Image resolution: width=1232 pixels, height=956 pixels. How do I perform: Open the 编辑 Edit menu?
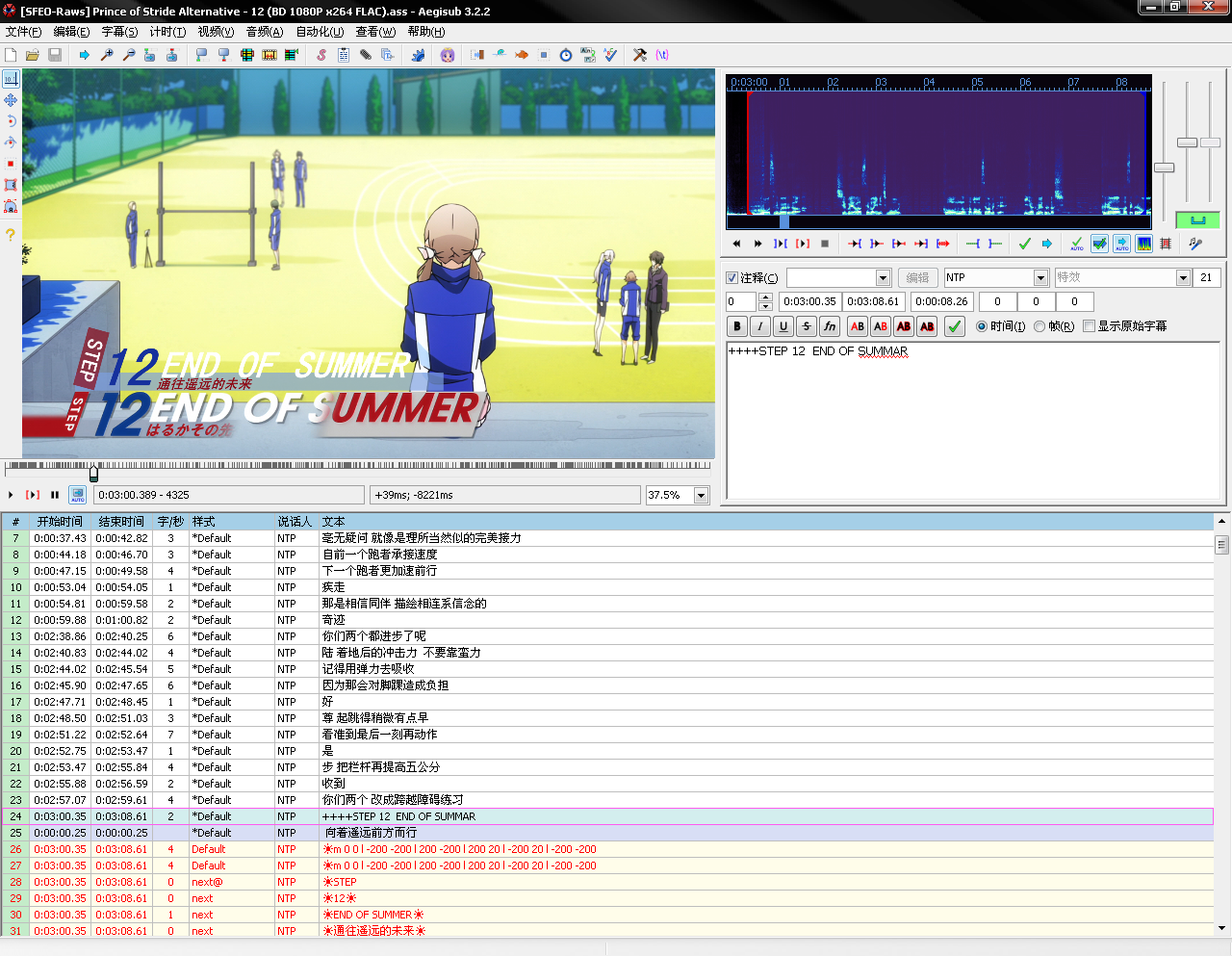[71, 32]
